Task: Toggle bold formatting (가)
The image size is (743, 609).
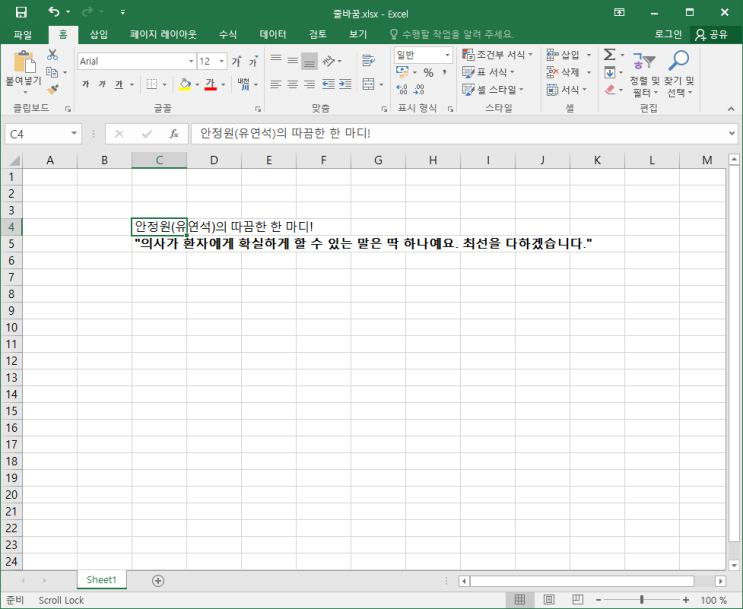Action: click(x=86, y=84)
